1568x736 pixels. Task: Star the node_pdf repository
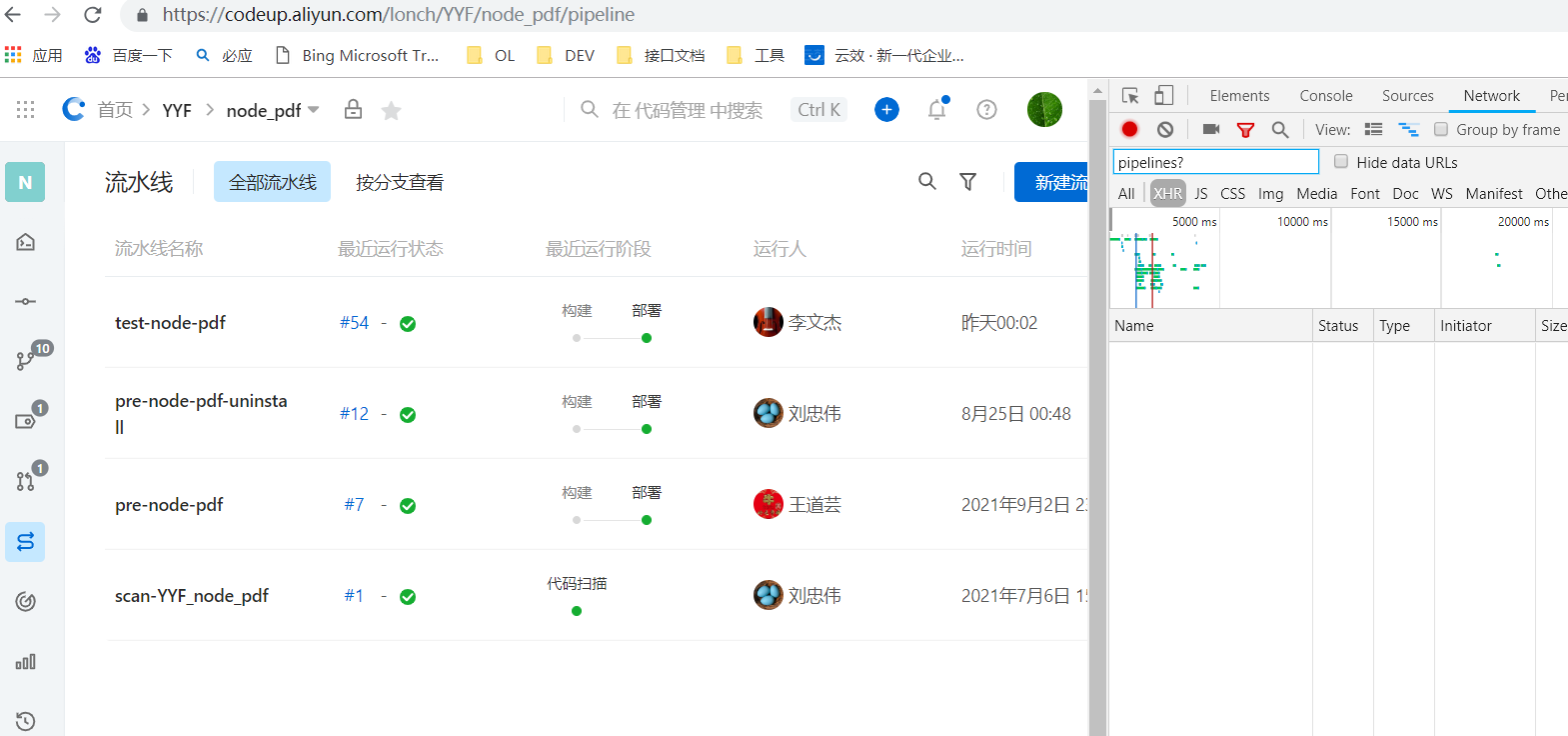click(391, 110)
